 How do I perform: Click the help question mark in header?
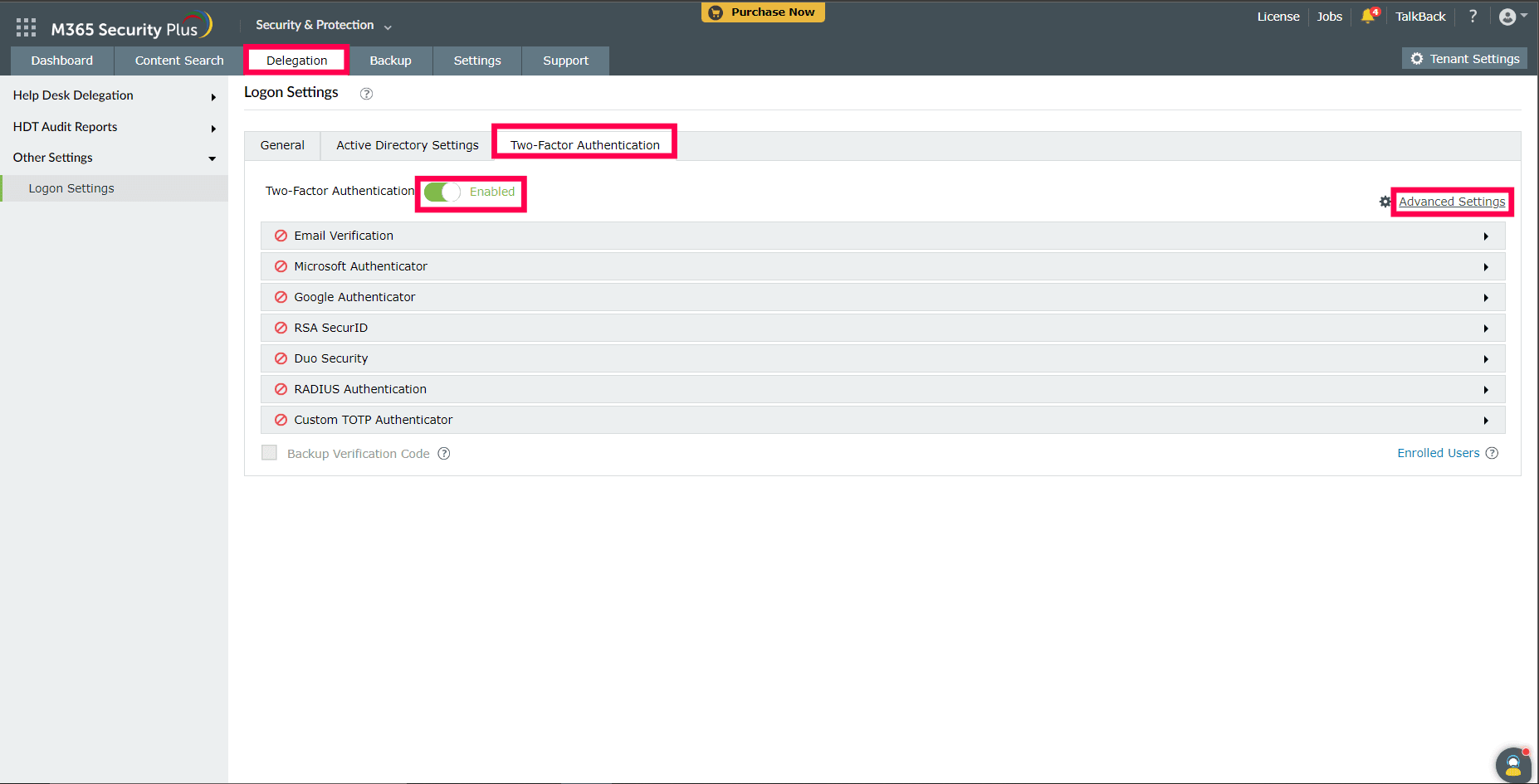tap(1473, 16)
